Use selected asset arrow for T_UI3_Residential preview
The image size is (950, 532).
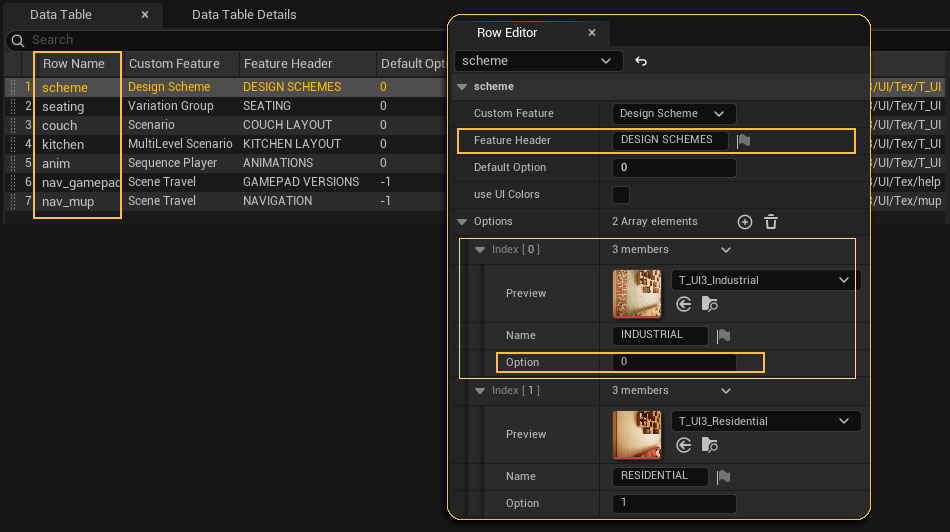coord(684,445)
